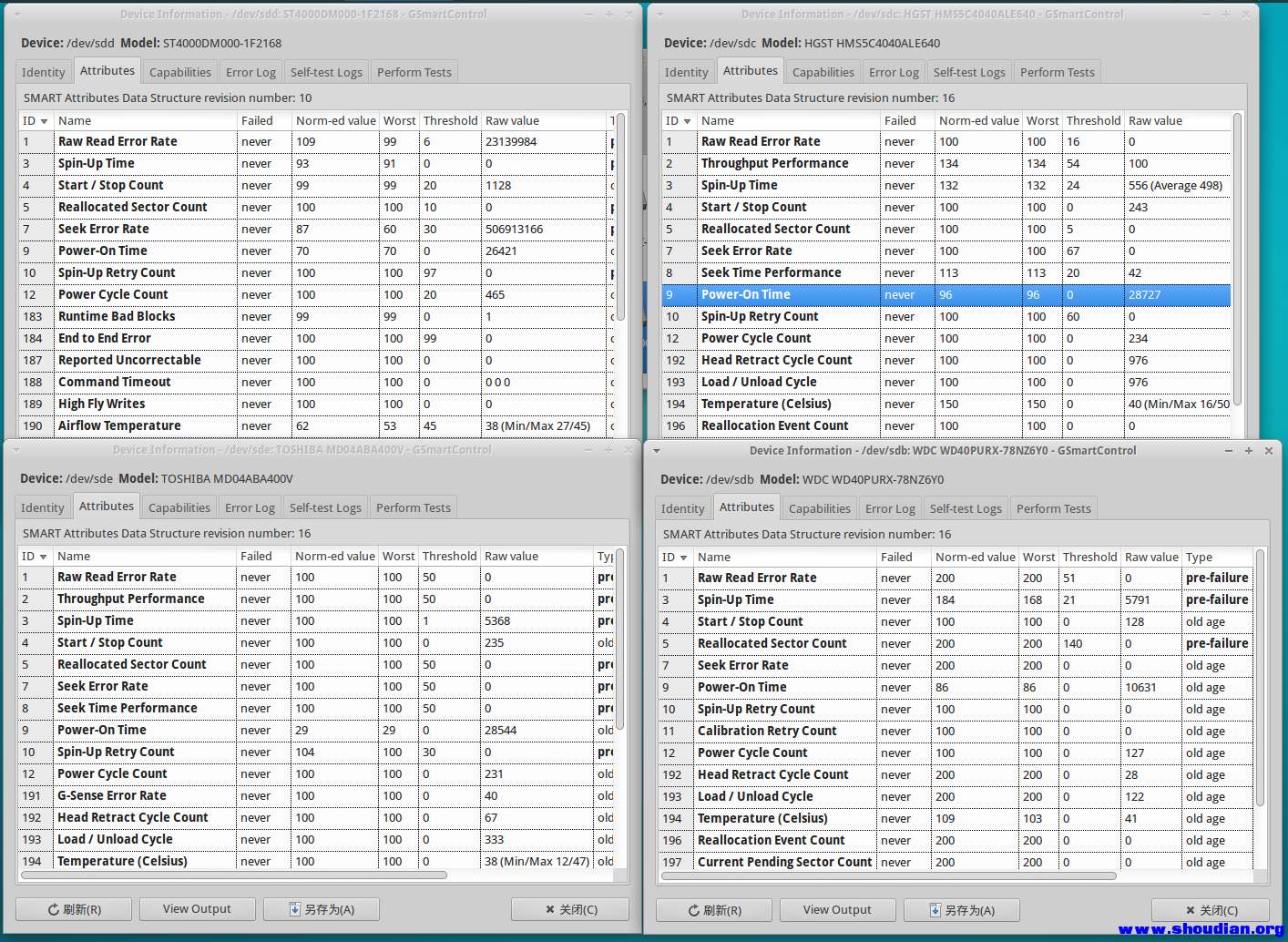This screenshot has width=1288, height=942.
Task: Select Temperature (Celsius) row in WDC window
Action: pos(956,818)
